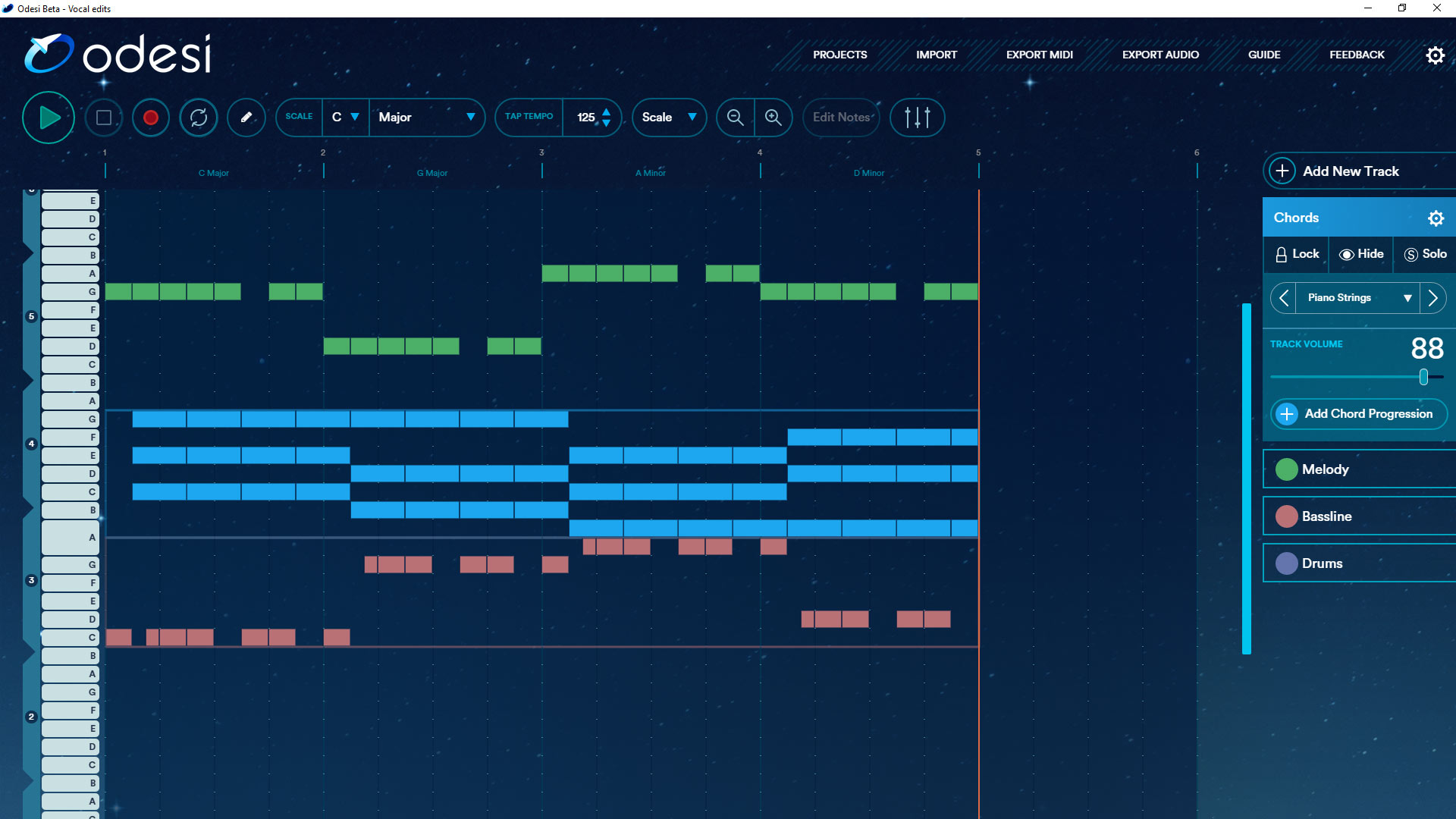Open the mixer faders panel
This screenshot has height=819, width=1456.
click(917, 118)
